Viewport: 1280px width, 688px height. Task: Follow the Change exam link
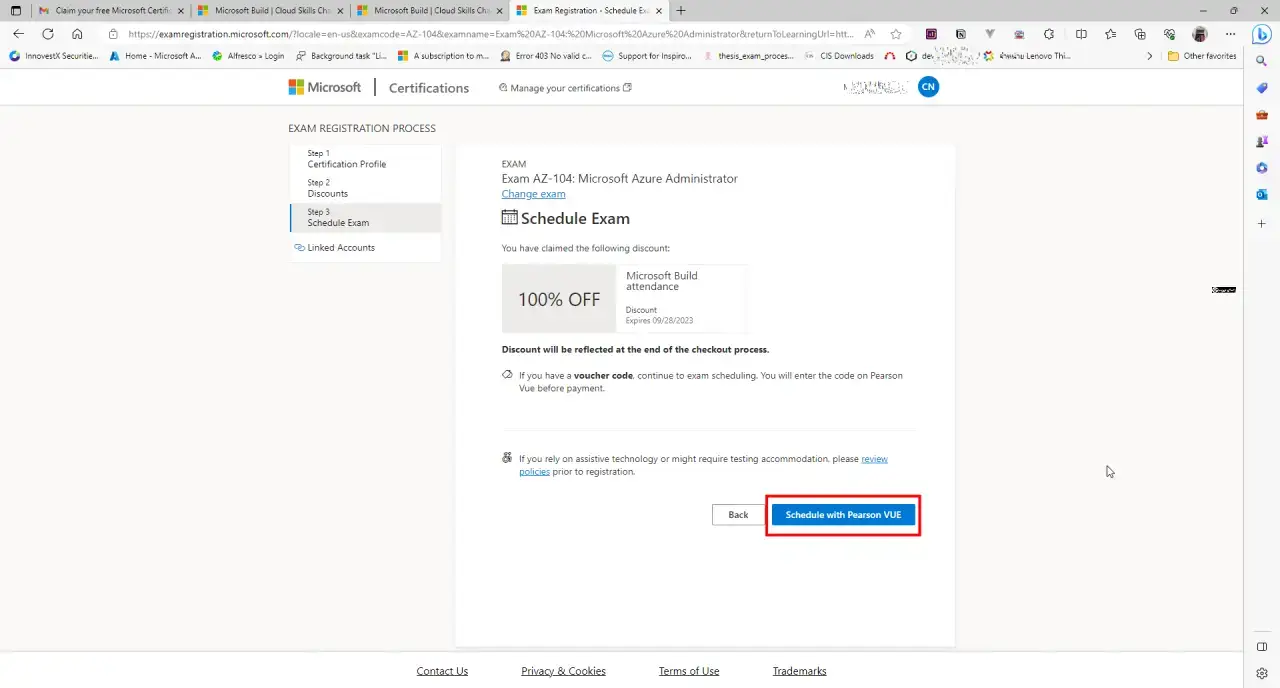(533, 194)
